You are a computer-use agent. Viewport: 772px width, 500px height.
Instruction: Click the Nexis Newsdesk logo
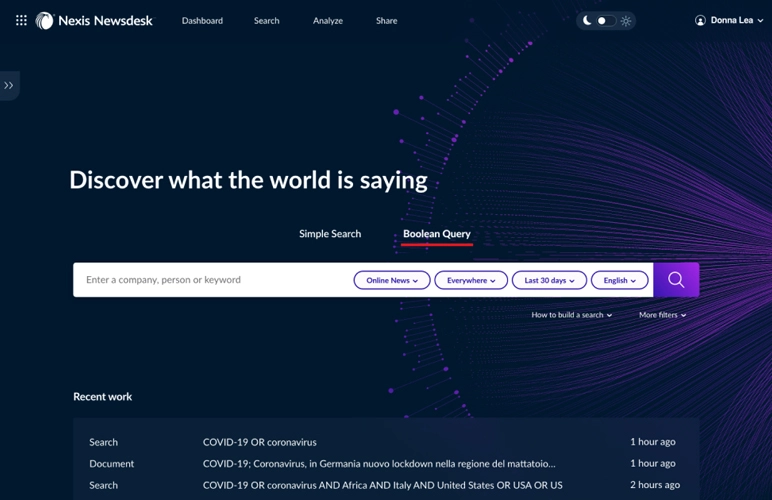pyautogui.click(x=95, y=20)
